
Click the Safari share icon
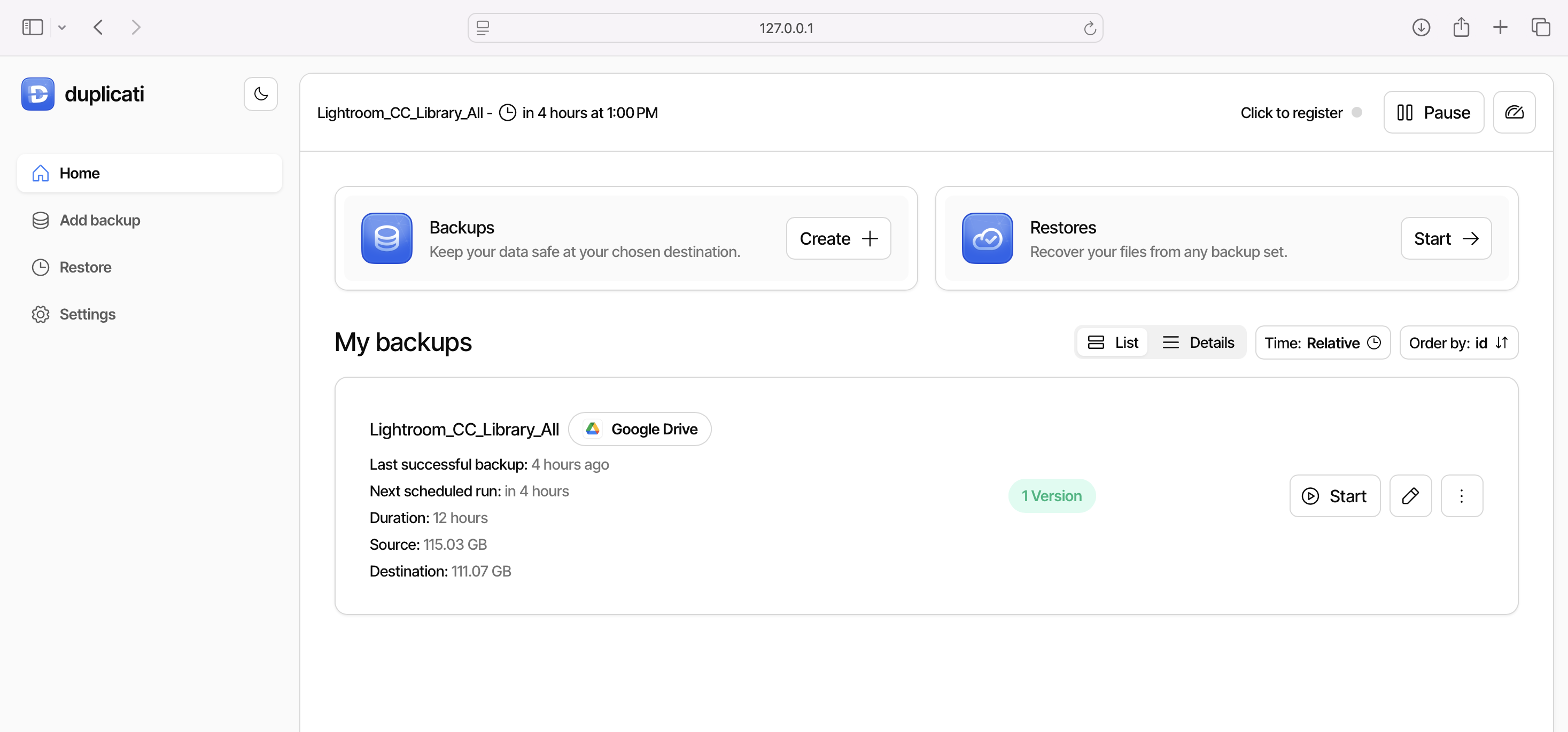[x=1460, y=27]
